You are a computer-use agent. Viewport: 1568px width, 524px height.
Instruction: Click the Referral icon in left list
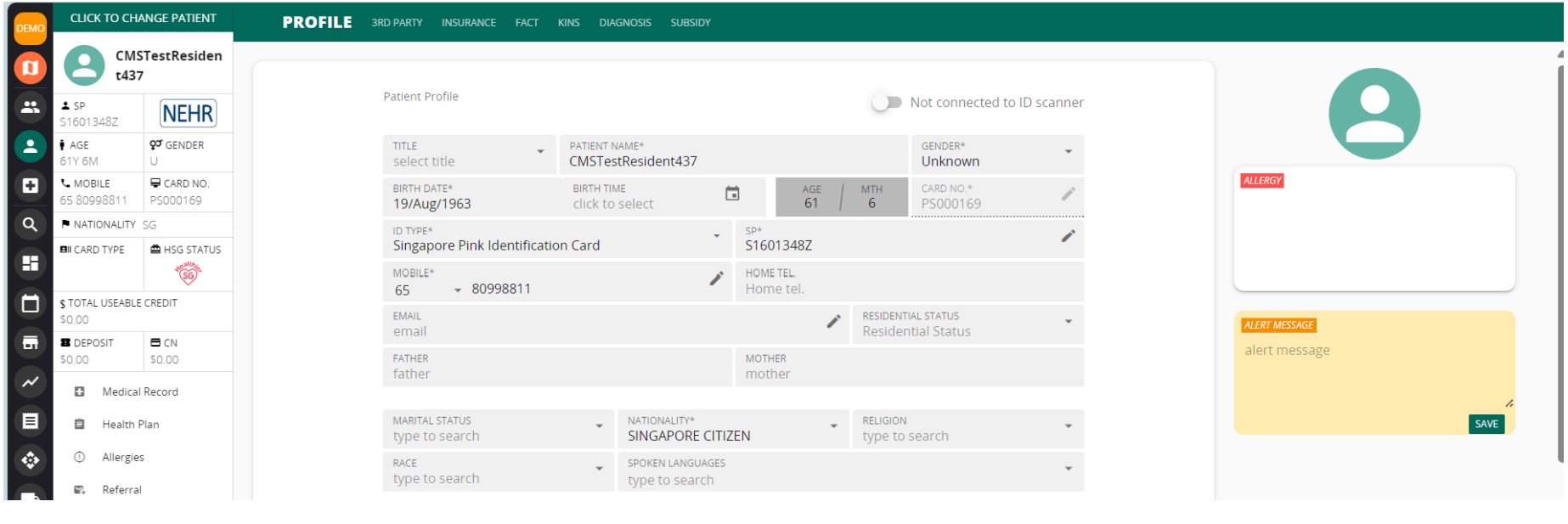coord(79,490)
